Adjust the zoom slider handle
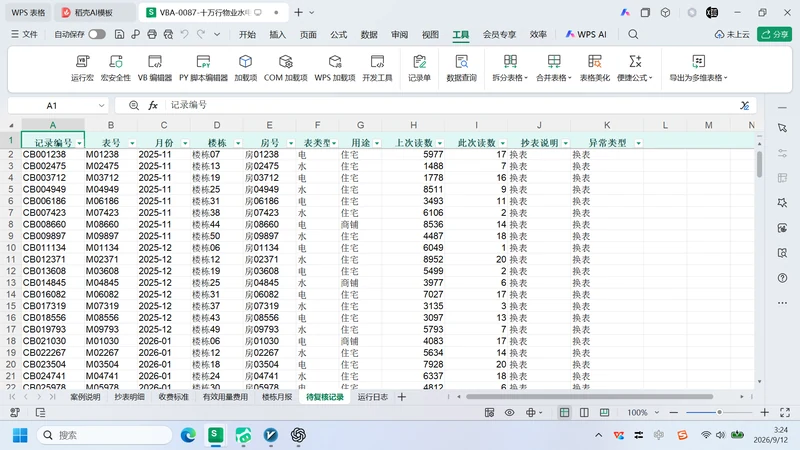The height and width of the screenshot is (450, 800). 719,412
